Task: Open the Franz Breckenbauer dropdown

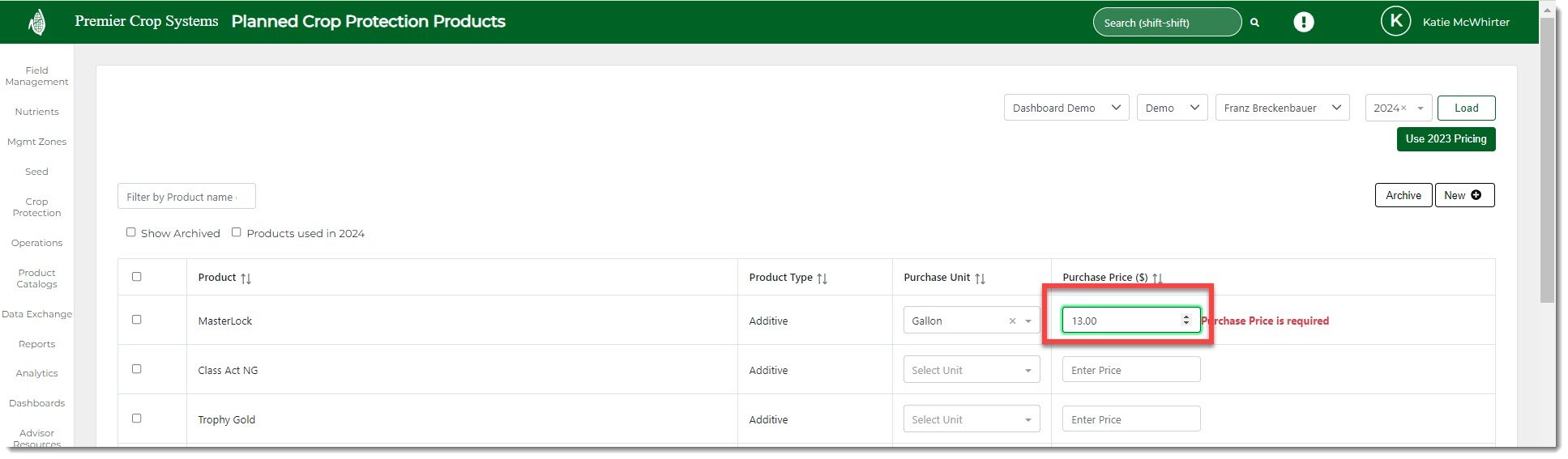Action: tap(1281, 108)
